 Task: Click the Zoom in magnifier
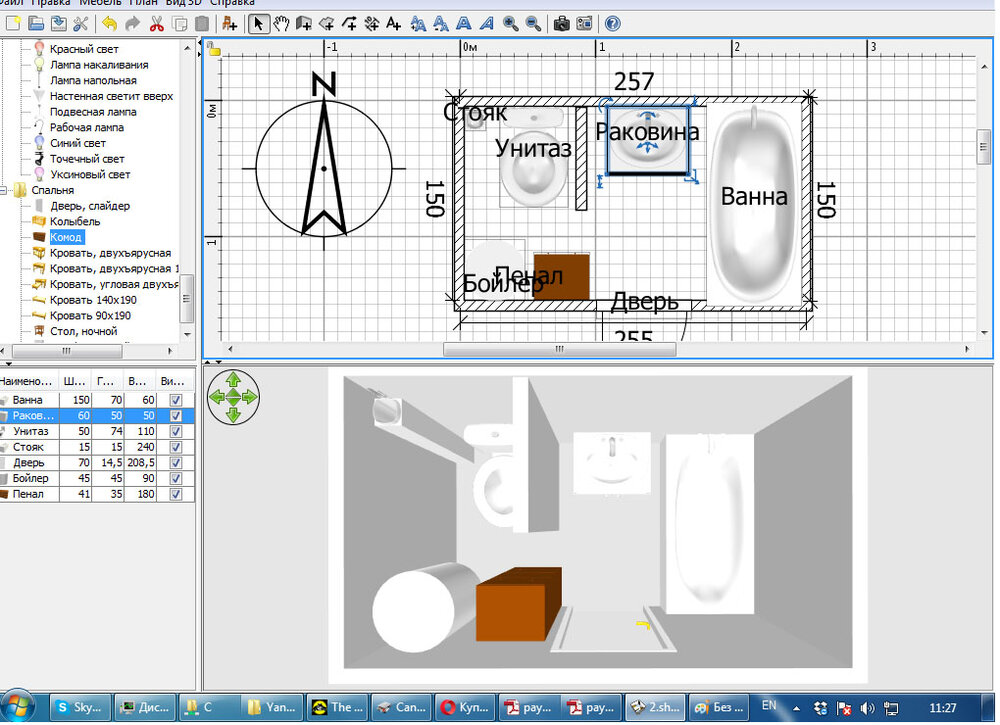(x=511, y=23)
